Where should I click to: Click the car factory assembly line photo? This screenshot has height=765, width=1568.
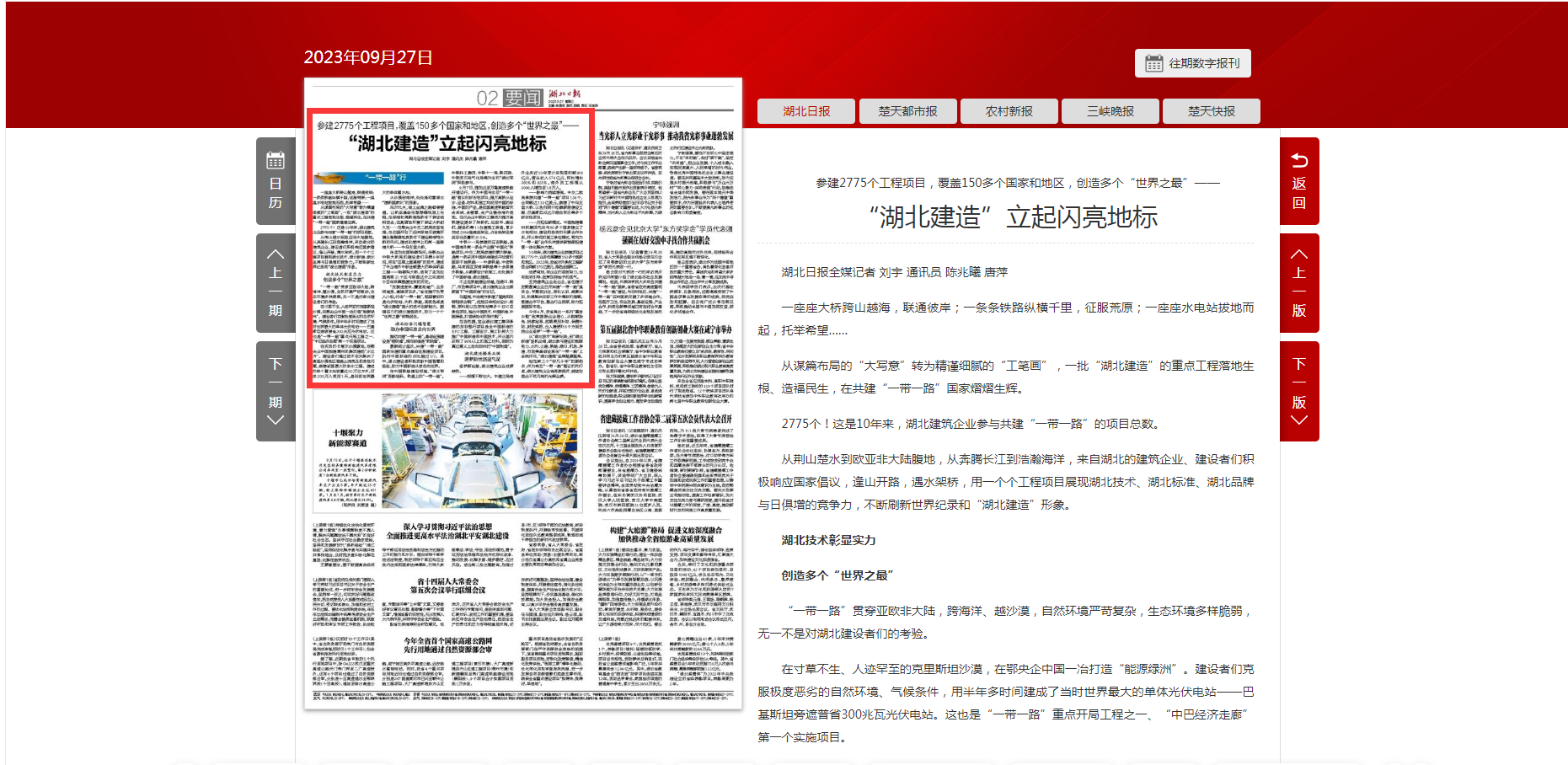coord(481,450)
